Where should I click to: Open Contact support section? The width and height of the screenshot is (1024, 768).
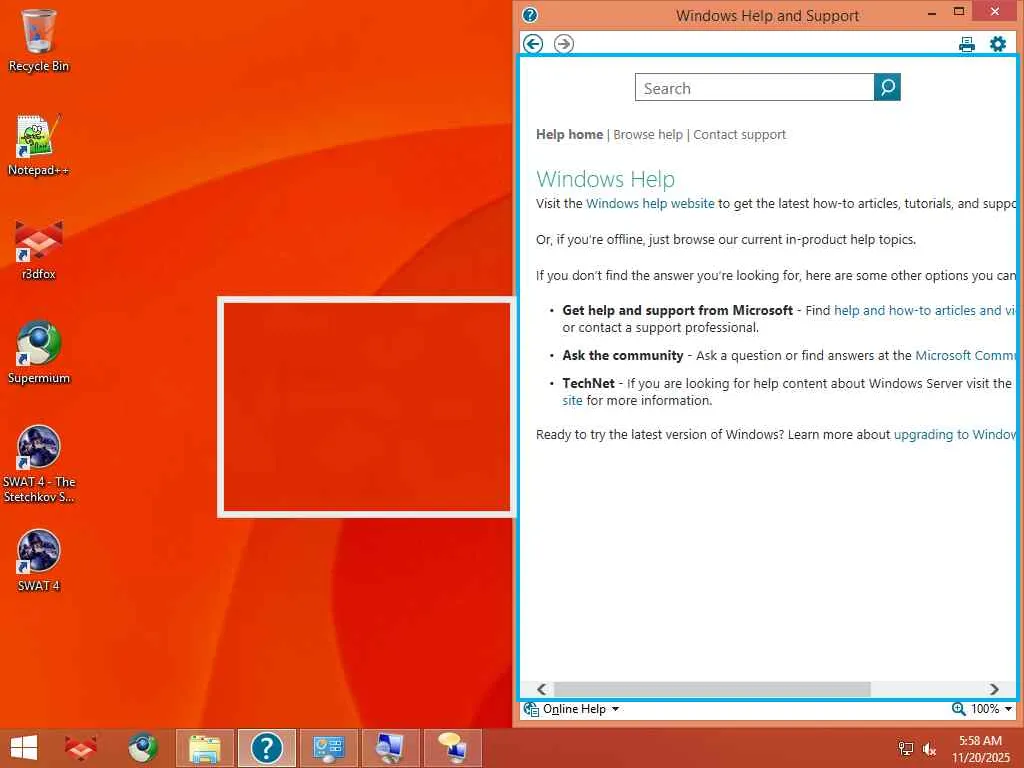point(739,135)
